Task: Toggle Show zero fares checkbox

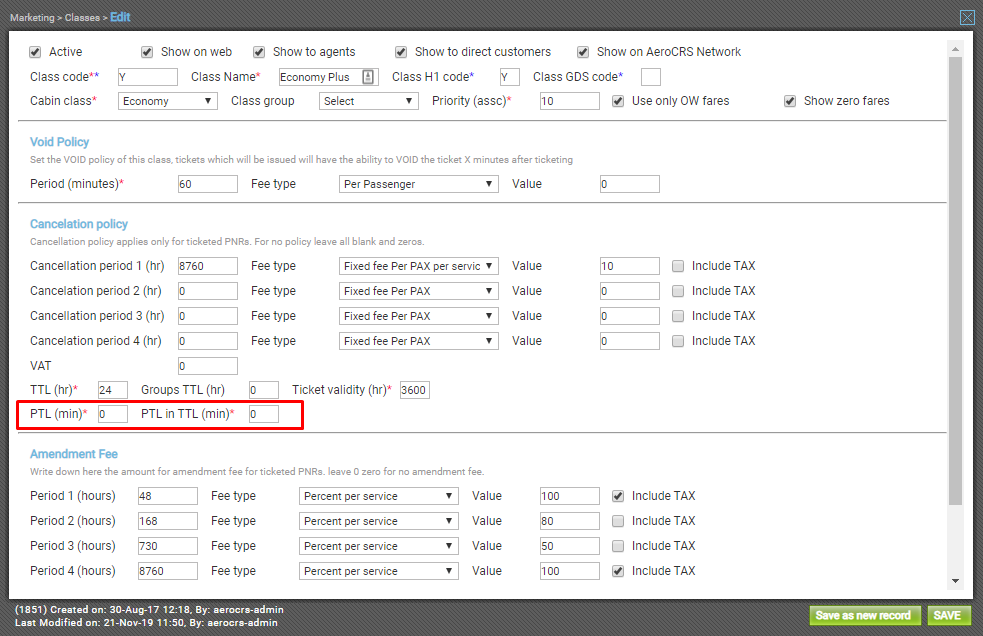Action: pos(790,101)
